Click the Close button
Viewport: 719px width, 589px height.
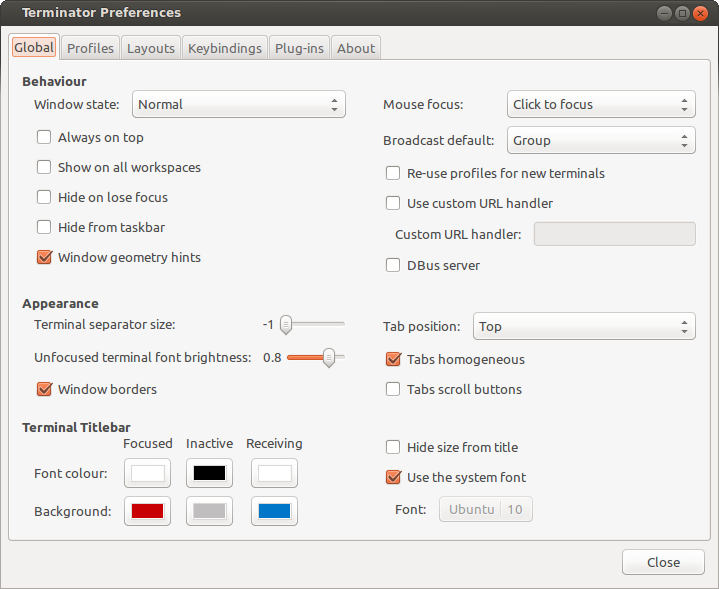[x=663, y=562]
